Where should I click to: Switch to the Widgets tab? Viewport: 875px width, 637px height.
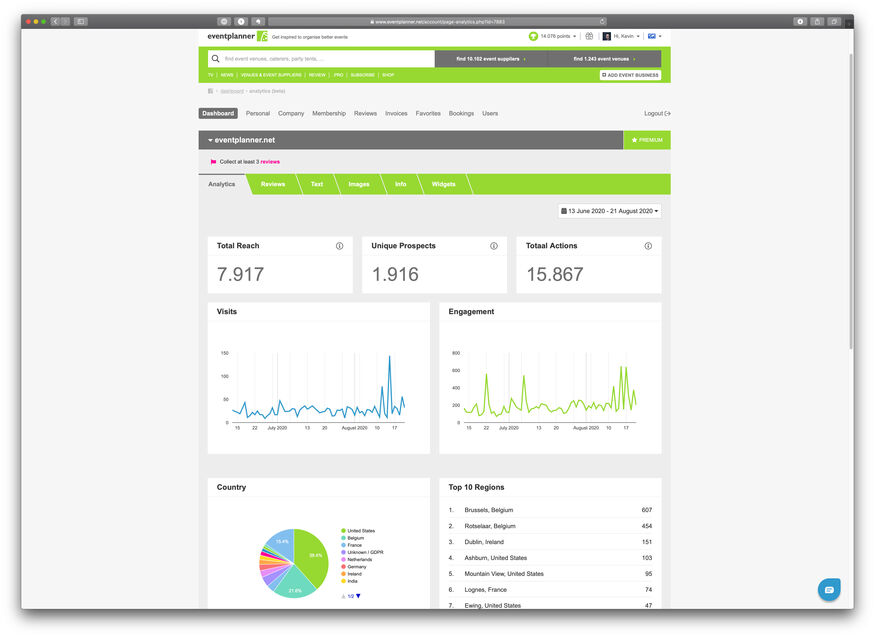[x=444, y=184]
